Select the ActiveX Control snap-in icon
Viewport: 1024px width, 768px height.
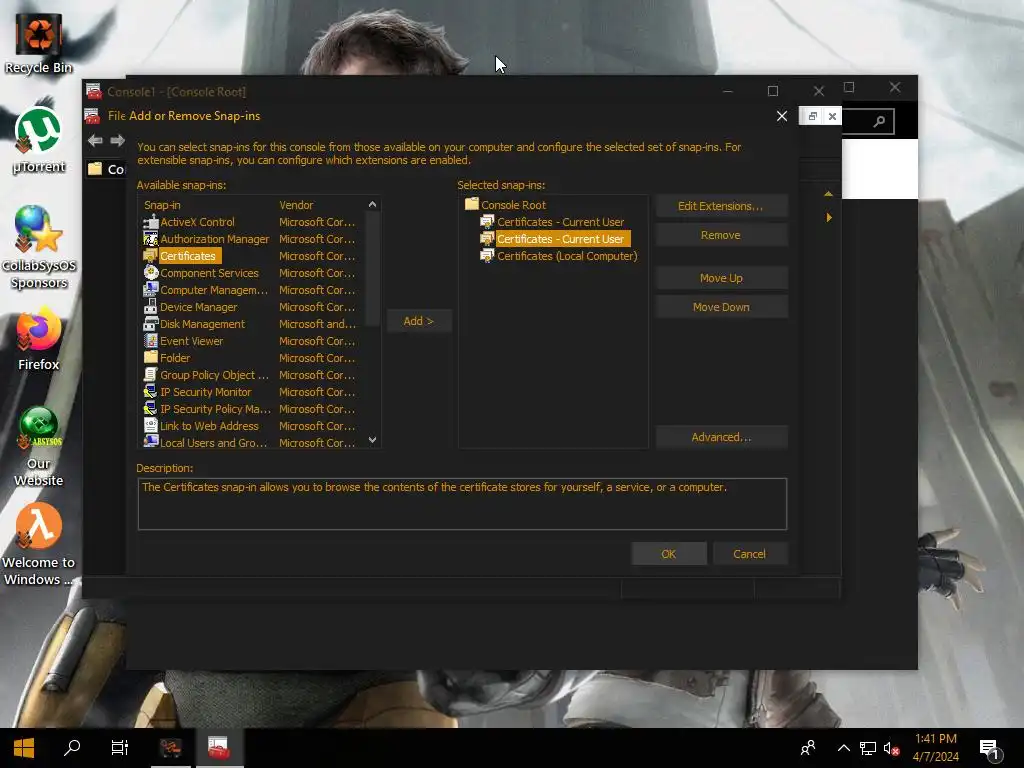click(x=151, y=222)
